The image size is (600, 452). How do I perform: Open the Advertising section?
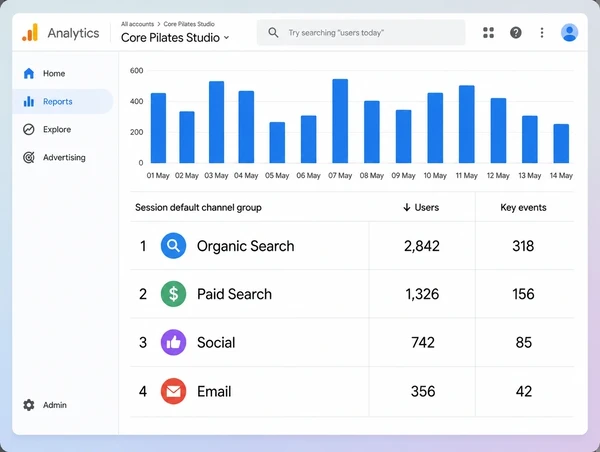[63, 157]
